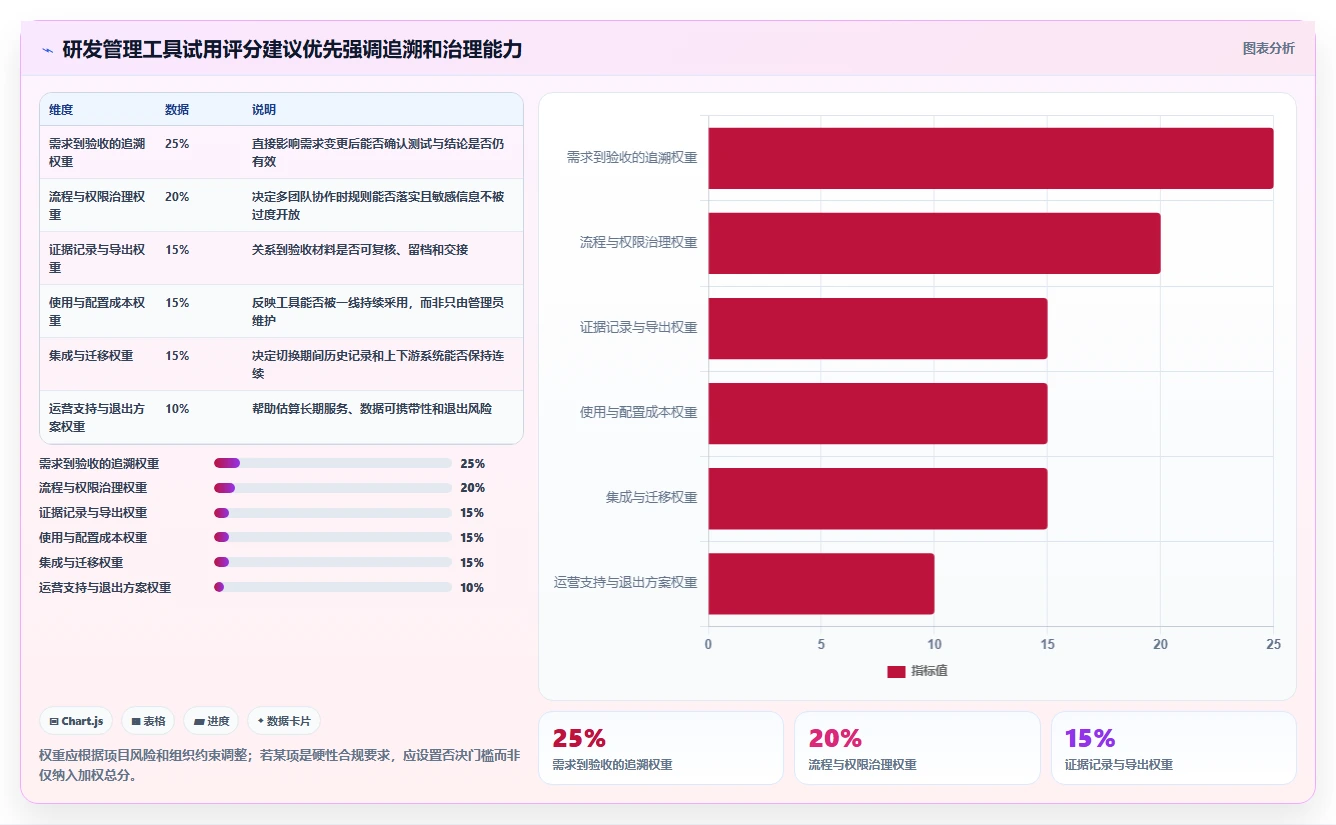This screenshot has height=825, width=1336.
Task: Click the 图表分析 label in the header
Action: click(1268, 48)
